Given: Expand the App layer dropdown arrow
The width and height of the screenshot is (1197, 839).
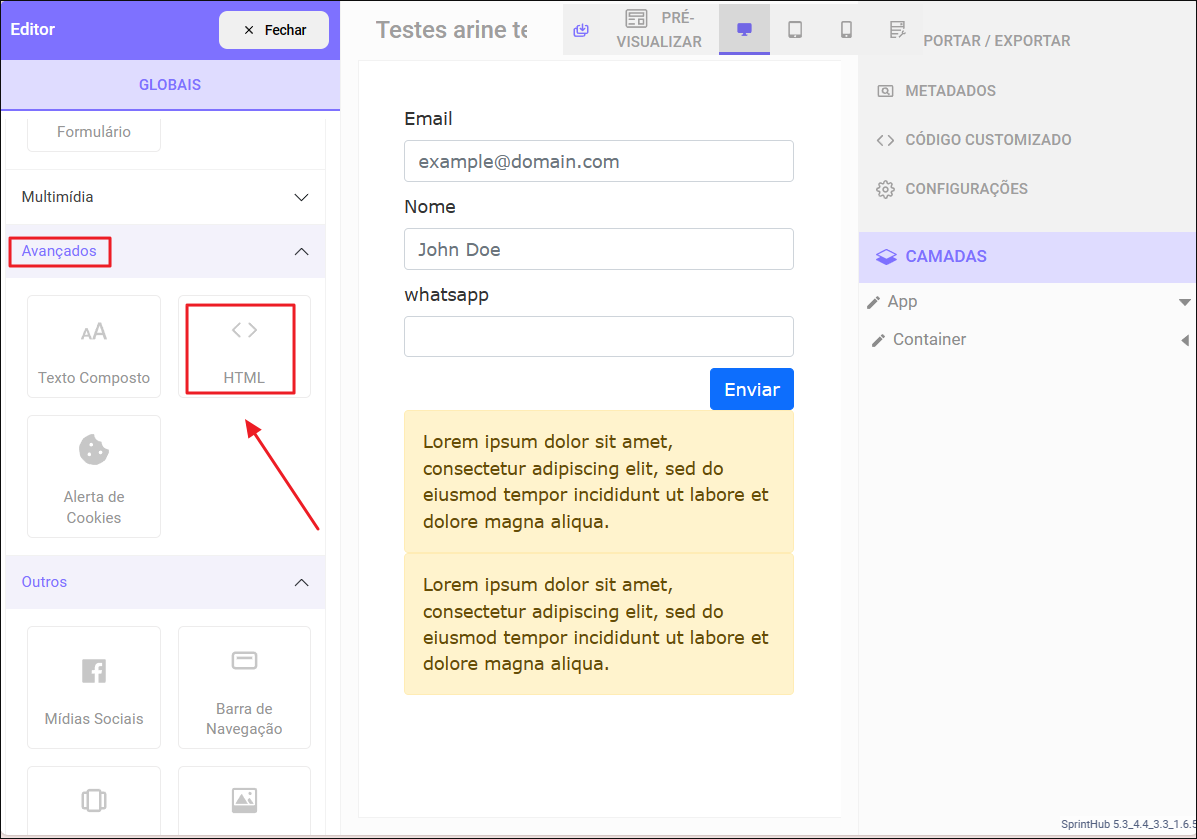Looking at the screenshot, I should 1184,302.
